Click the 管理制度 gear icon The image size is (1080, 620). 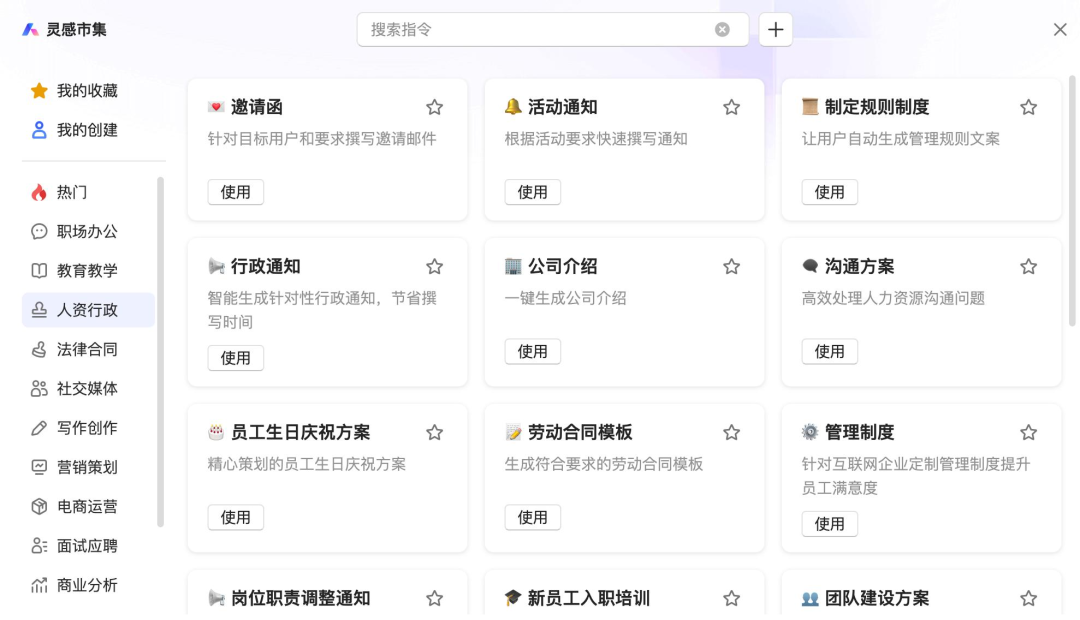(x=810, y=432)
